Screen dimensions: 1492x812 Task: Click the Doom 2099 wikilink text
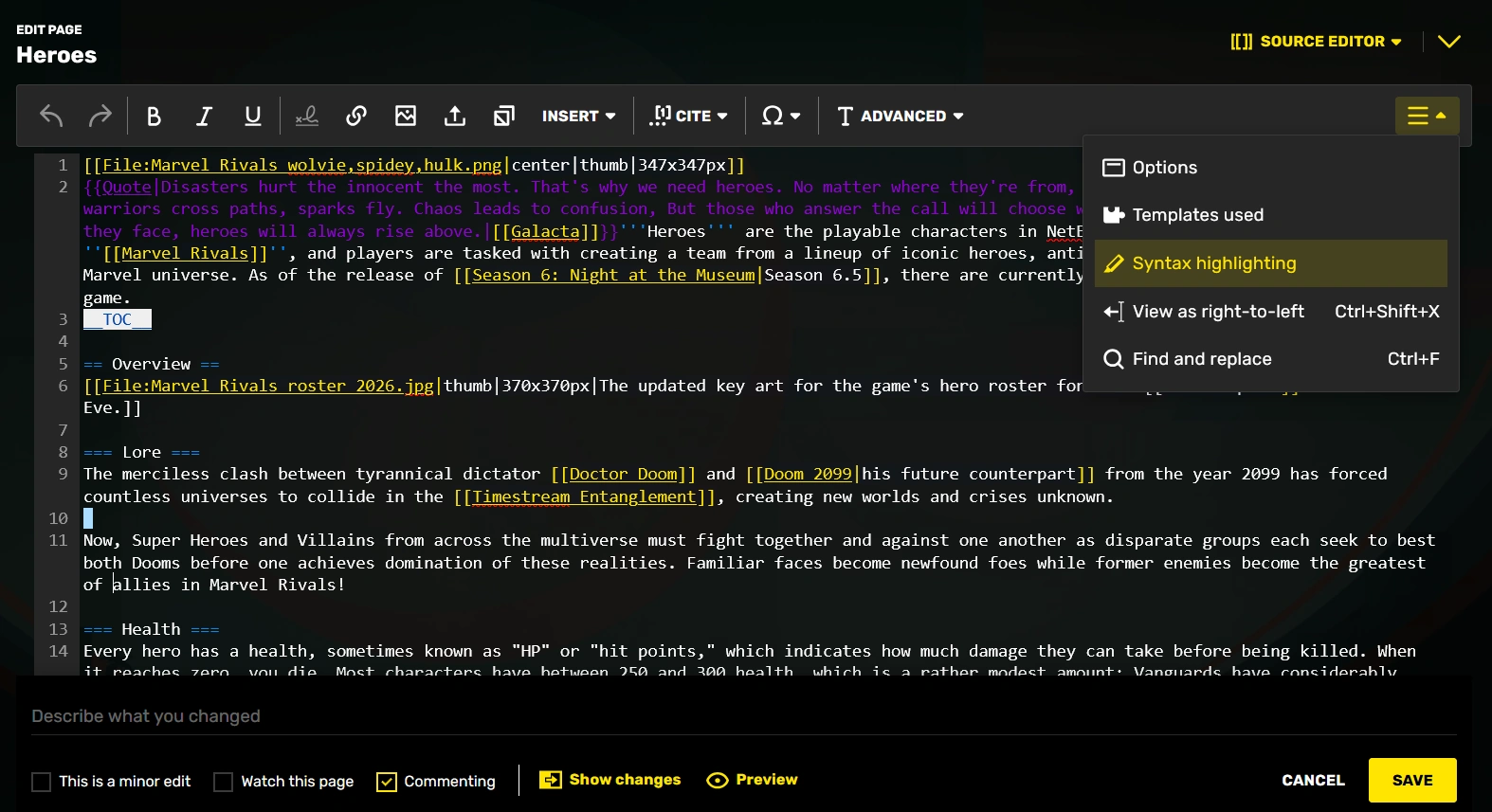coord(808,474)
